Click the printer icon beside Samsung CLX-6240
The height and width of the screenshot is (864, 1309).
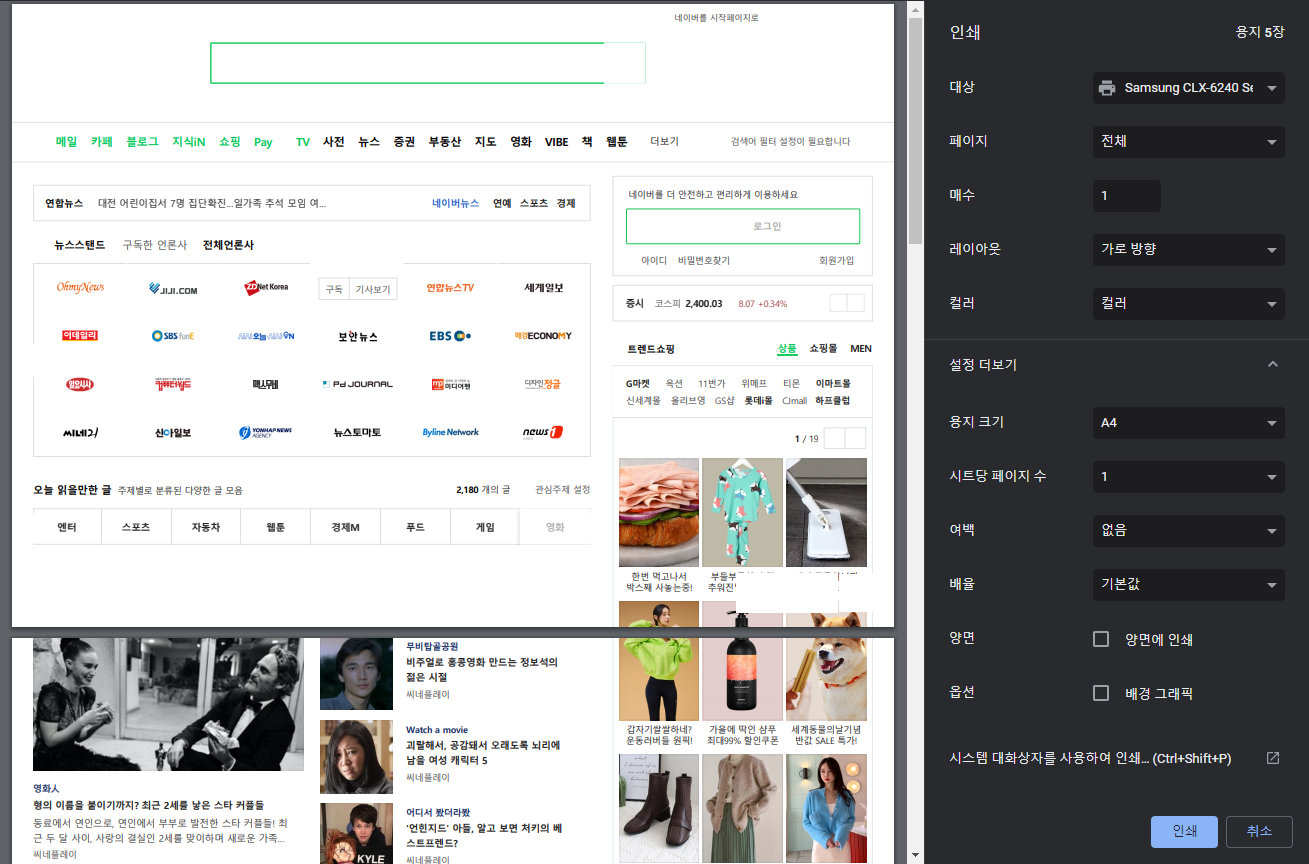click(1106, 88)
